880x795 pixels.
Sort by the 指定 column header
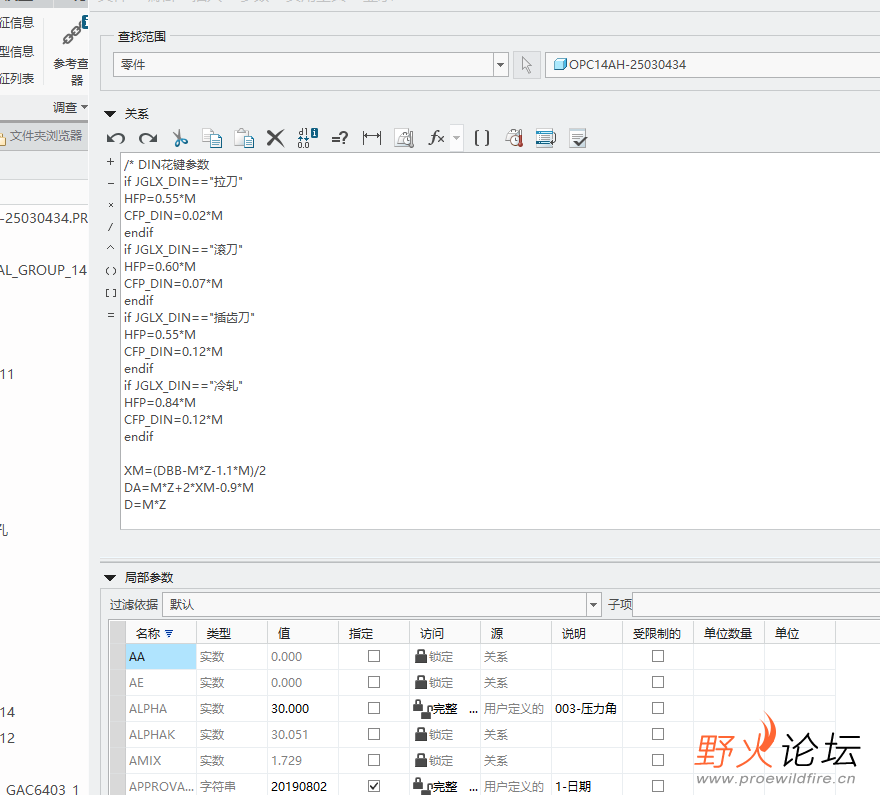point(360,633)
